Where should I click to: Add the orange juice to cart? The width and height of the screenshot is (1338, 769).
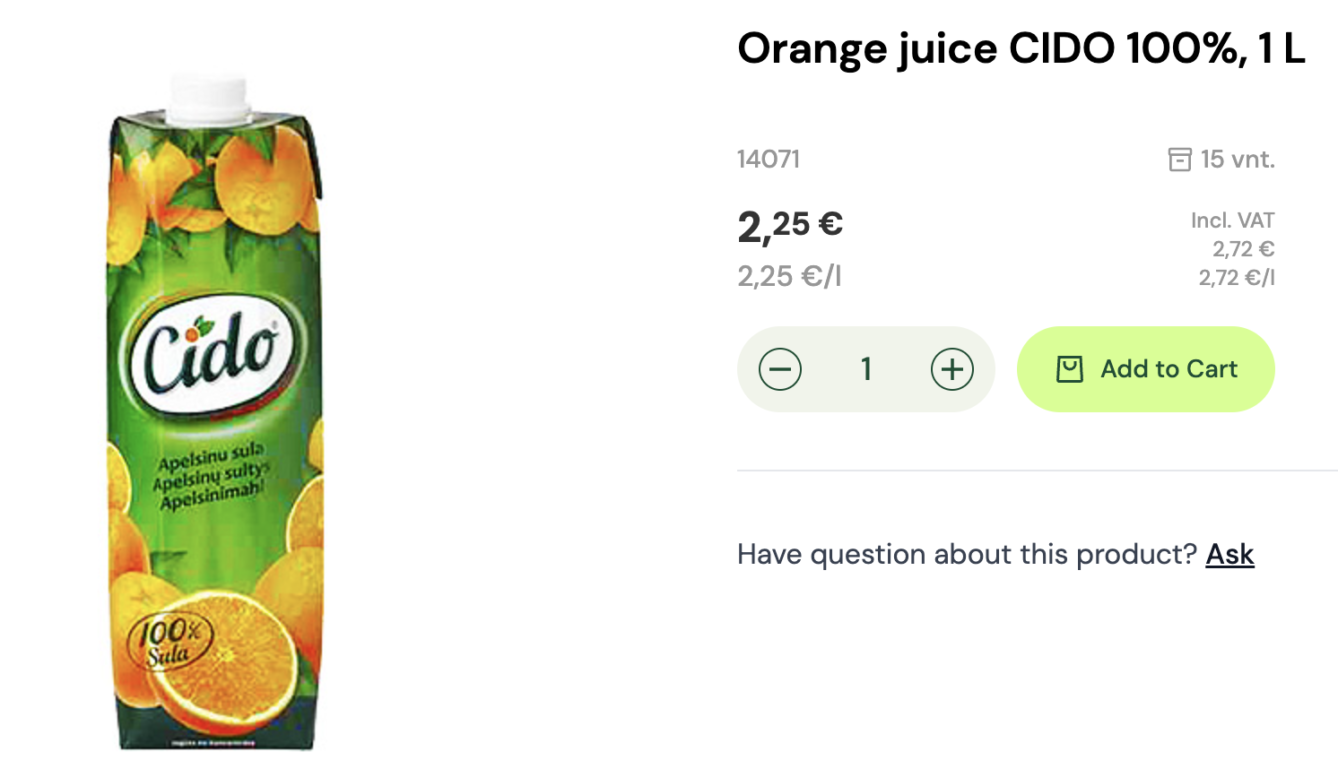pos(1146,369)
